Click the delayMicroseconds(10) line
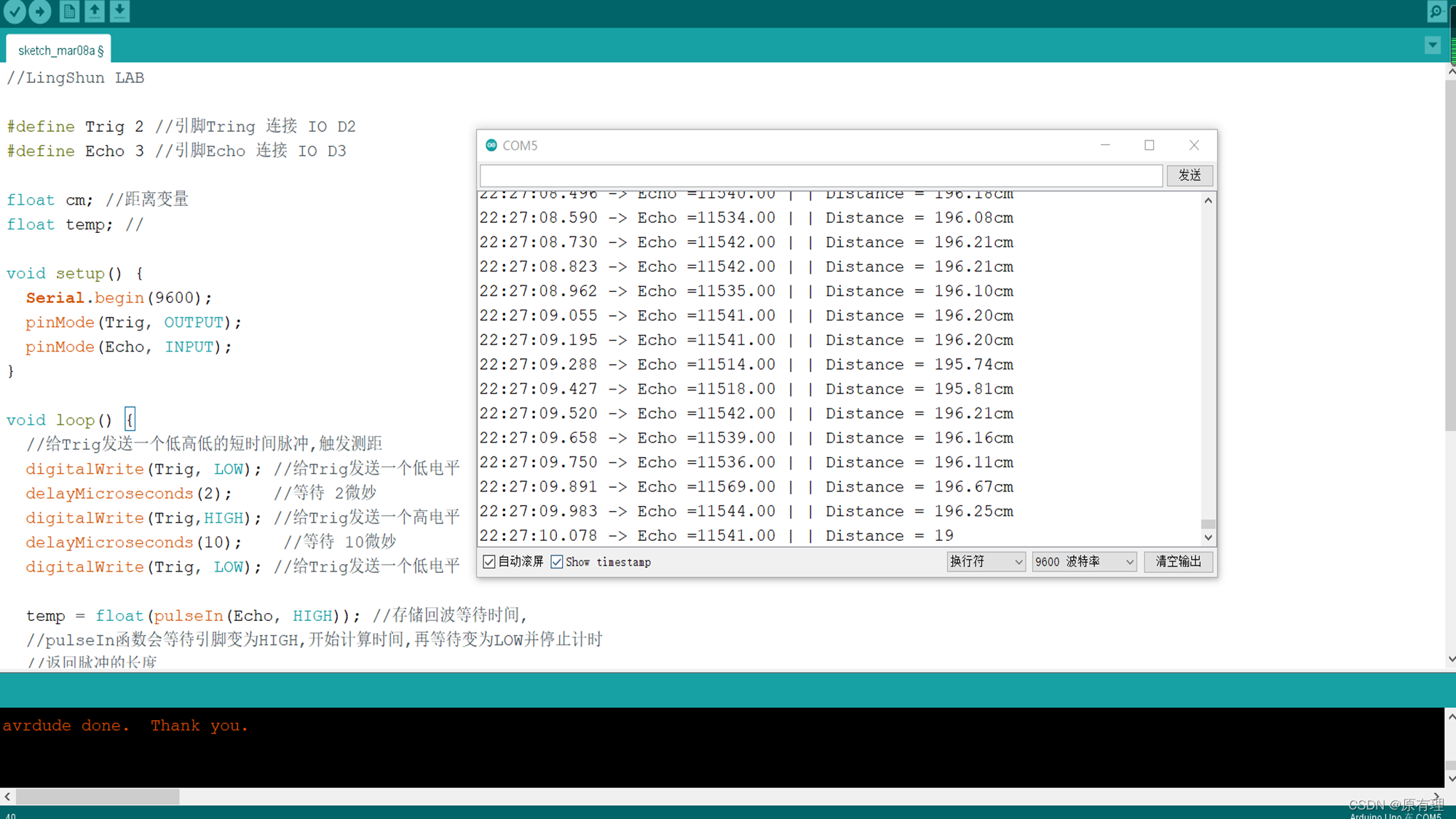This screenshot has width=1456, height=819. pos(210,542)
